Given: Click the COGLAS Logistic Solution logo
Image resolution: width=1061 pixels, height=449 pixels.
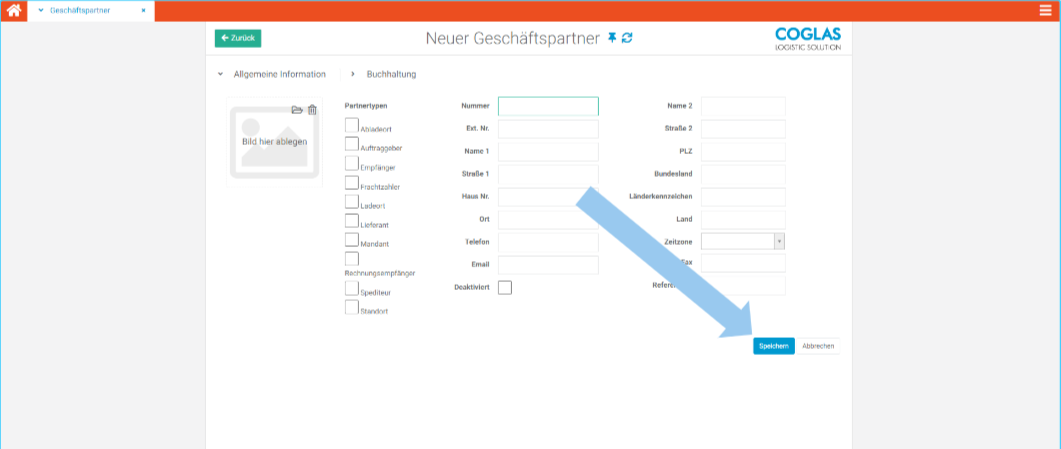Looking at the screenshot, I should point(807,38).
